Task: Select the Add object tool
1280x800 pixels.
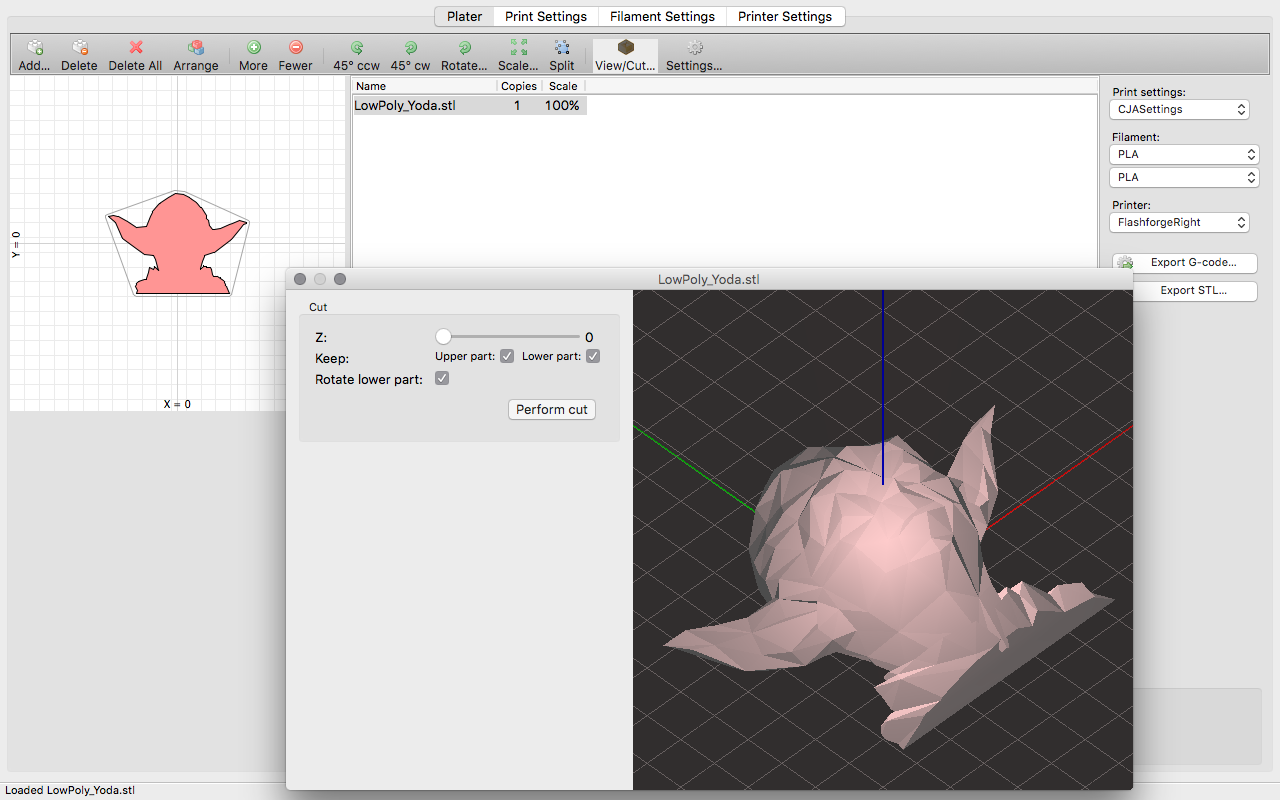Action: point(33,55)
